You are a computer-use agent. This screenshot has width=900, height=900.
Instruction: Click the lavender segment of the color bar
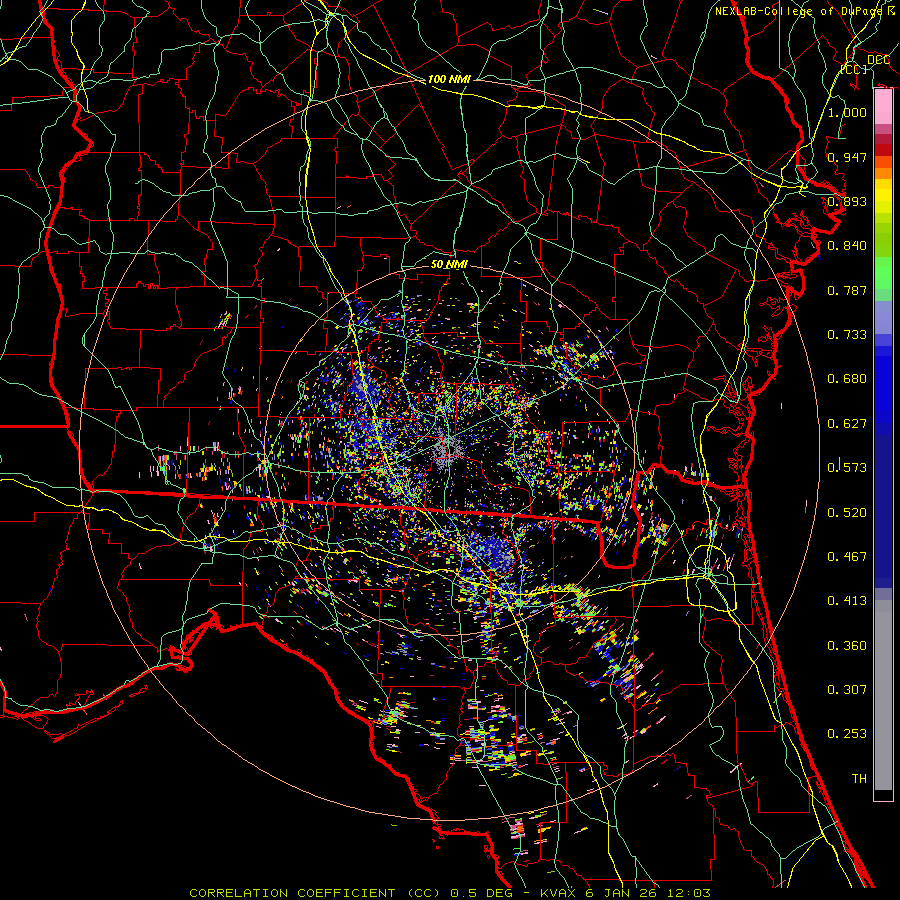click(883, 317)
